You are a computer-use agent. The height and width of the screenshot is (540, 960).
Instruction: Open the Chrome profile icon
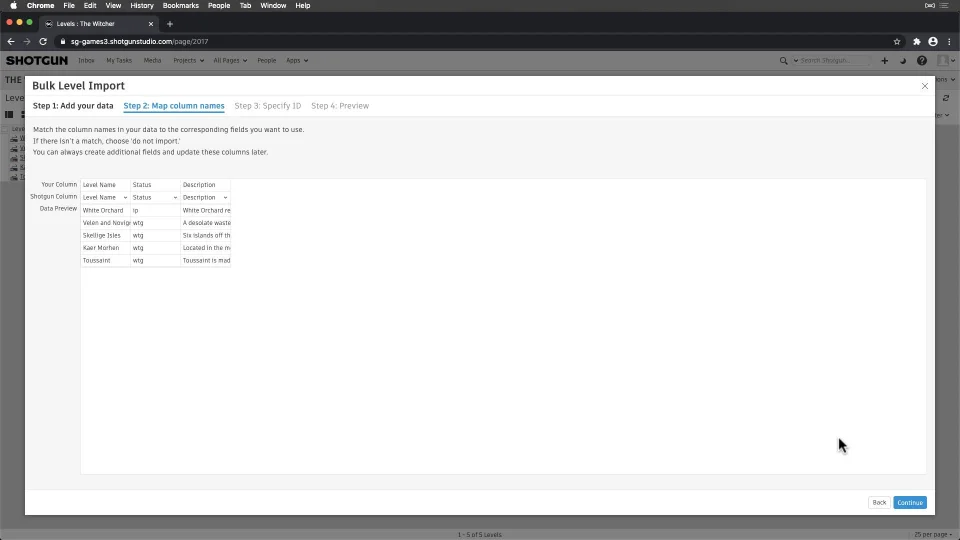coord(932,42)
